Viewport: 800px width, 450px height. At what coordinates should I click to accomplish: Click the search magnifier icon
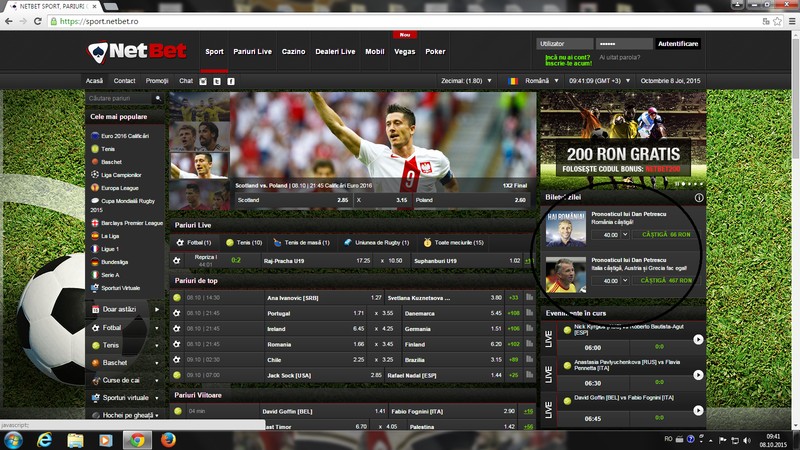click(x=158, y=98)
